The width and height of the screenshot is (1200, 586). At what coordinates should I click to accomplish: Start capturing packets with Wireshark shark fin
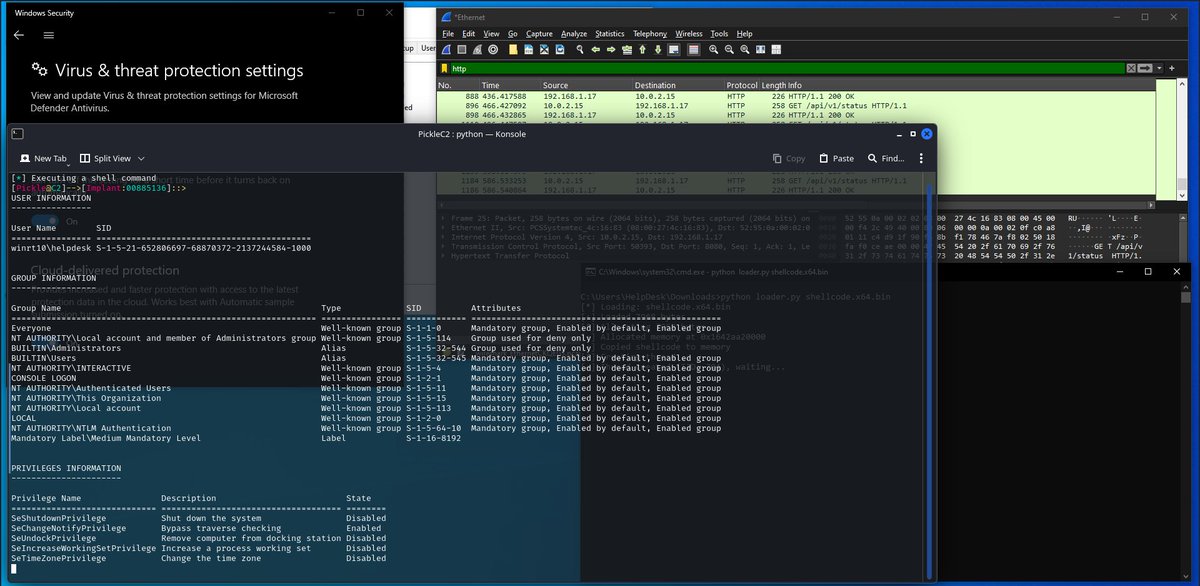pos(446,49)
